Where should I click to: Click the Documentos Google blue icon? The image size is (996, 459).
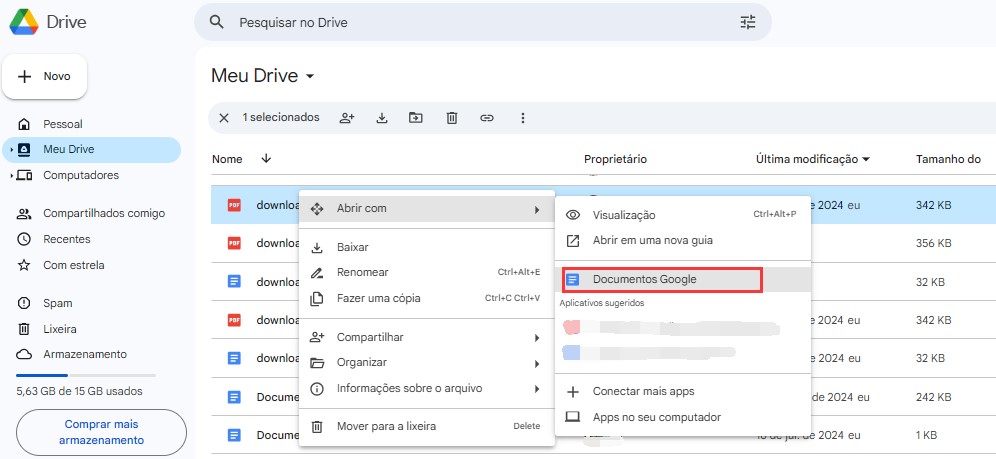[x=573, y=279]
